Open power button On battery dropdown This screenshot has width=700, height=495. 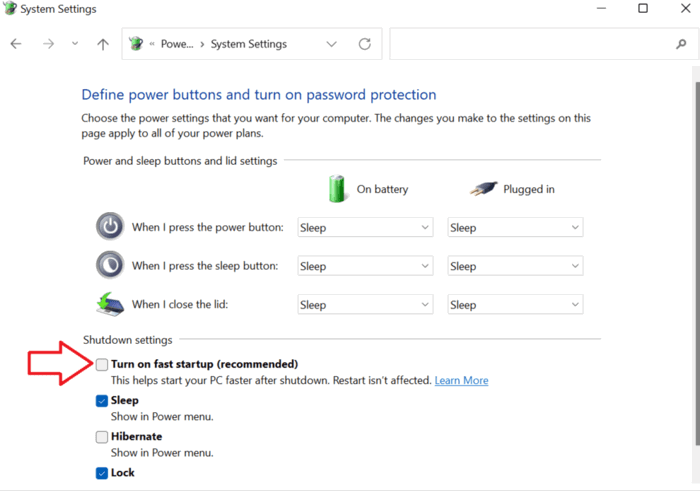[365, 227]
